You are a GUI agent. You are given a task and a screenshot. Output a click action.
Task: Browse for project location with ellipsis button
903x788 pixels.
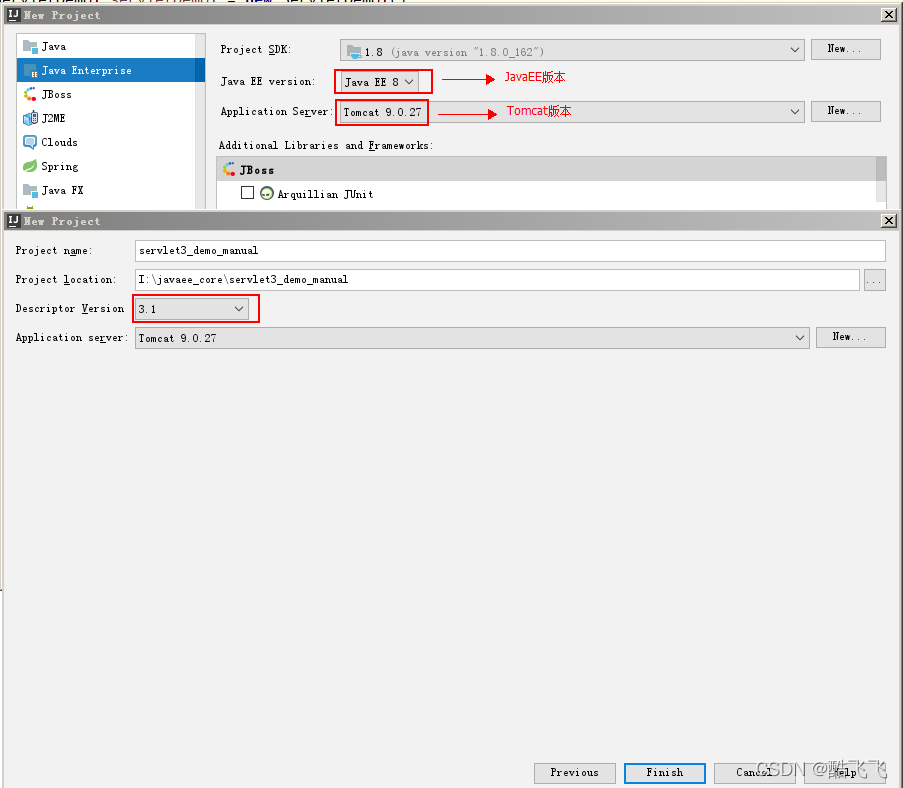click(x=874, y=280)
